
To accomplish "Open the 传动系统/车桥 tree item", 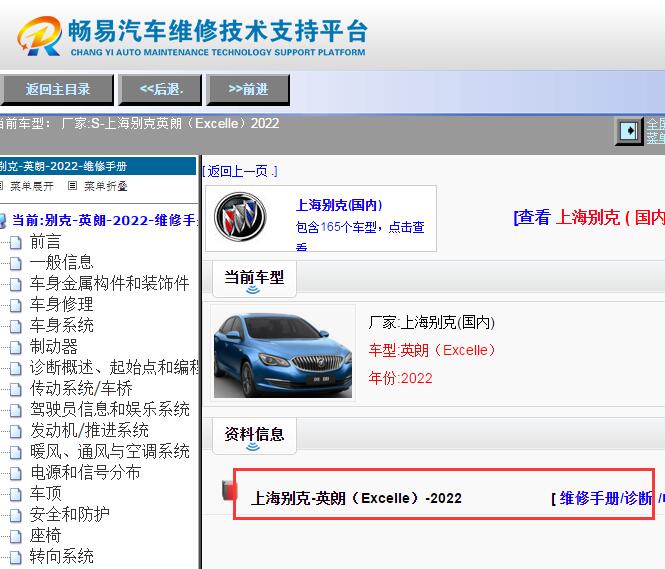I will pos(81,388).
